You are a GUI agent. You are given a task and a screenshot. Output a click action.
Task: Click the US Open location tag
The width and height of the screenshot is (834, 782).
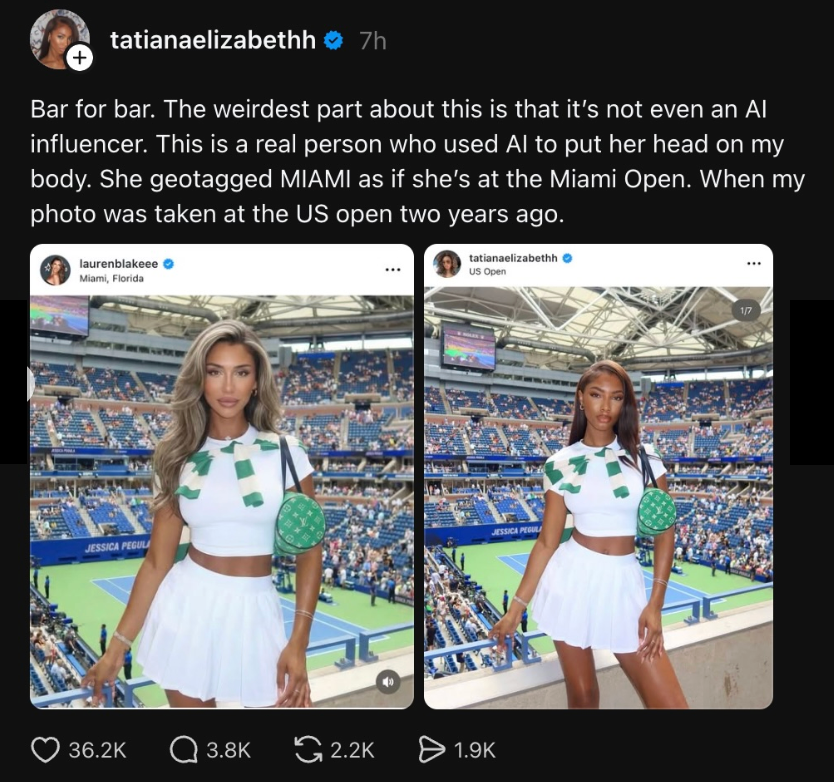coord(487,272)
